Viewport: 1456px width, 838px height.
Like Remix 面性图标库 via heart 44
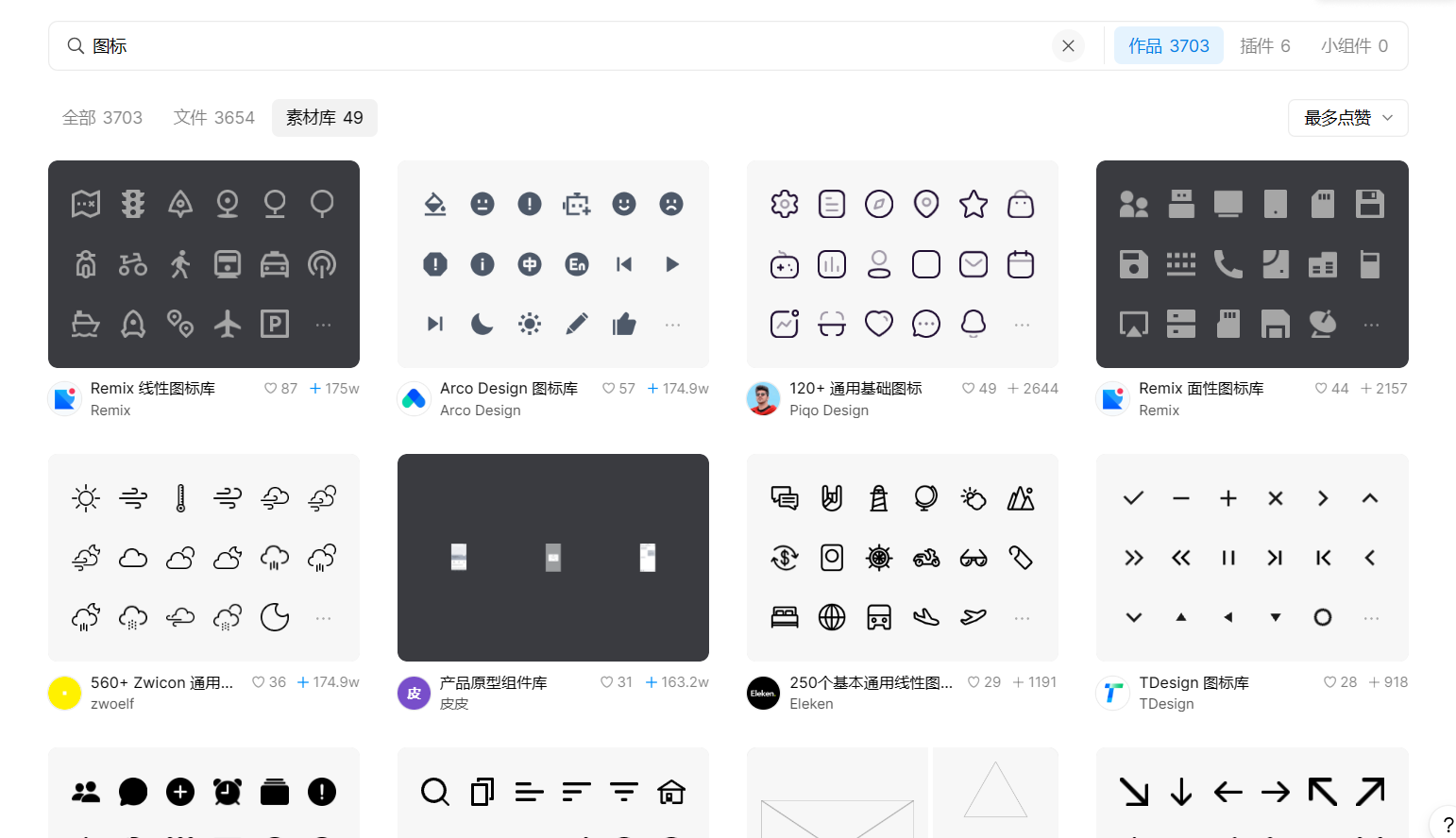point(1331,389)
